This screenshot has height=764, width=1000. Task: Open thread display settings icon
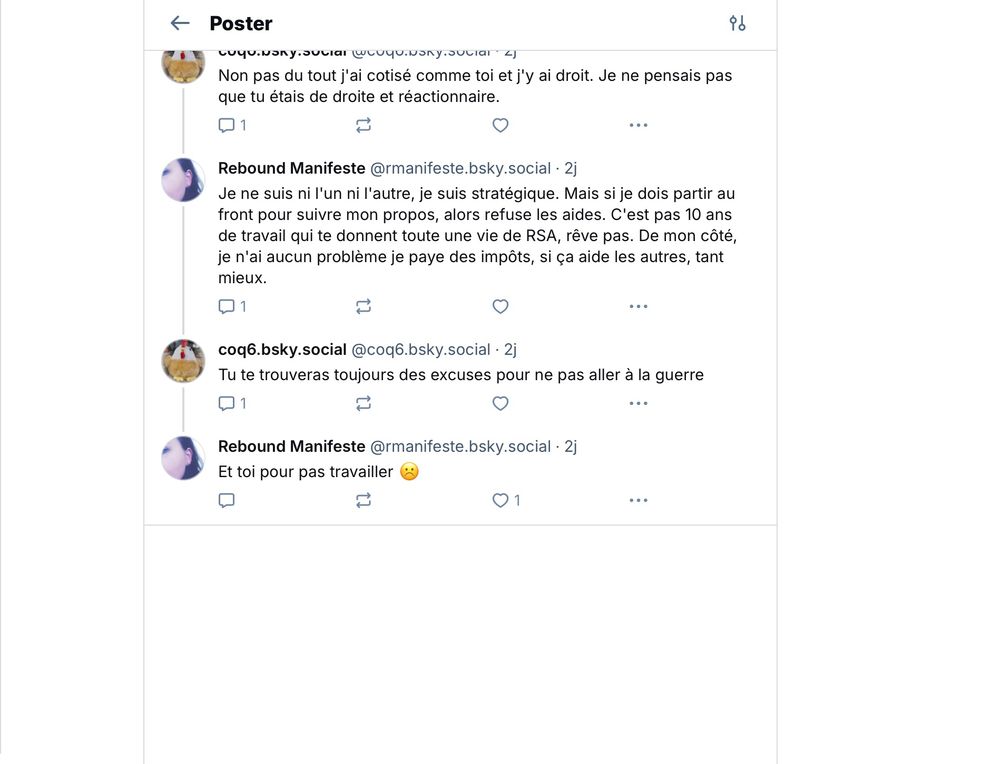(737, 23)
